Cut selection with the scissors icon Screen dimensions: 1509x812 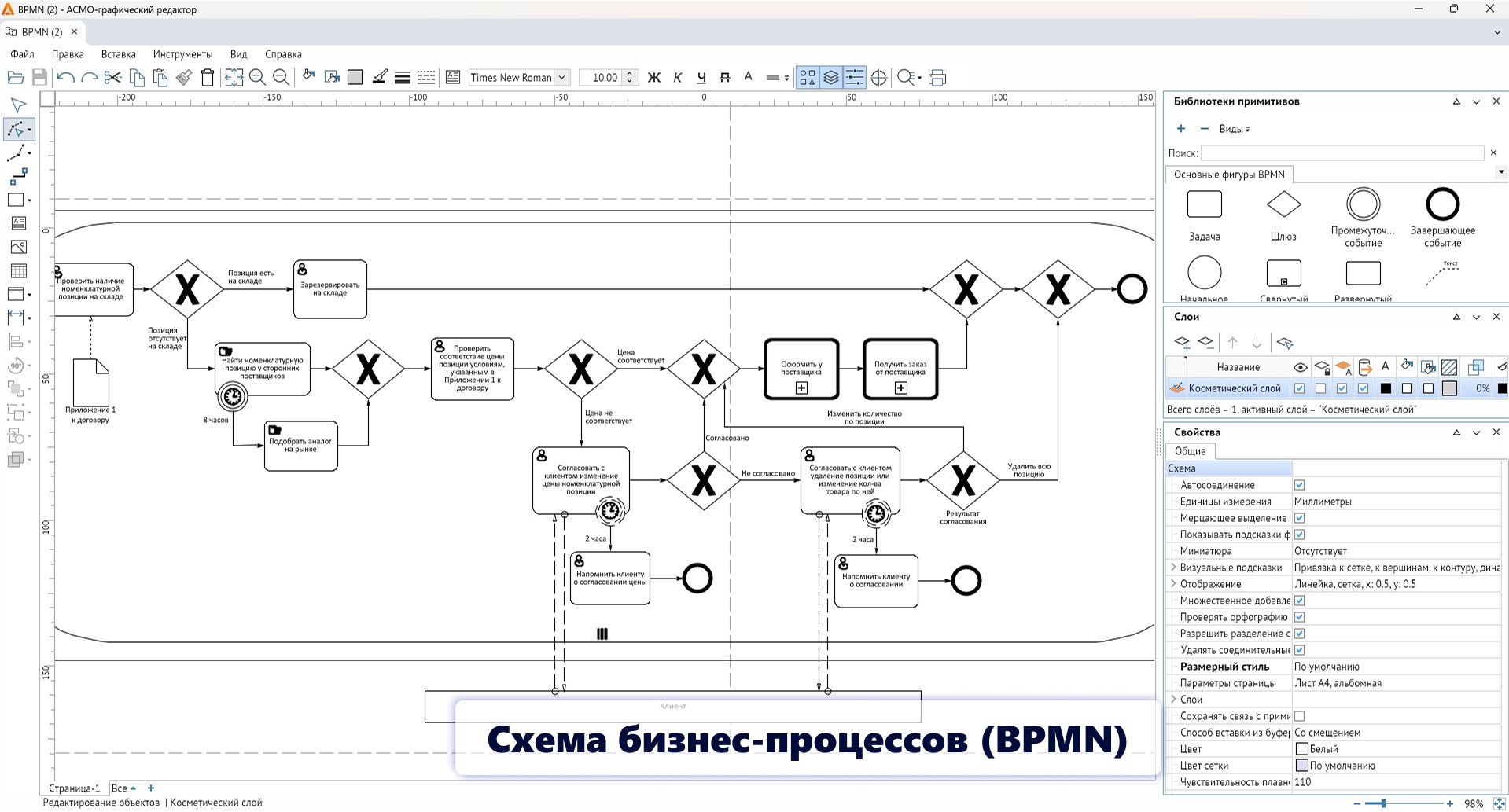(113, 77)
